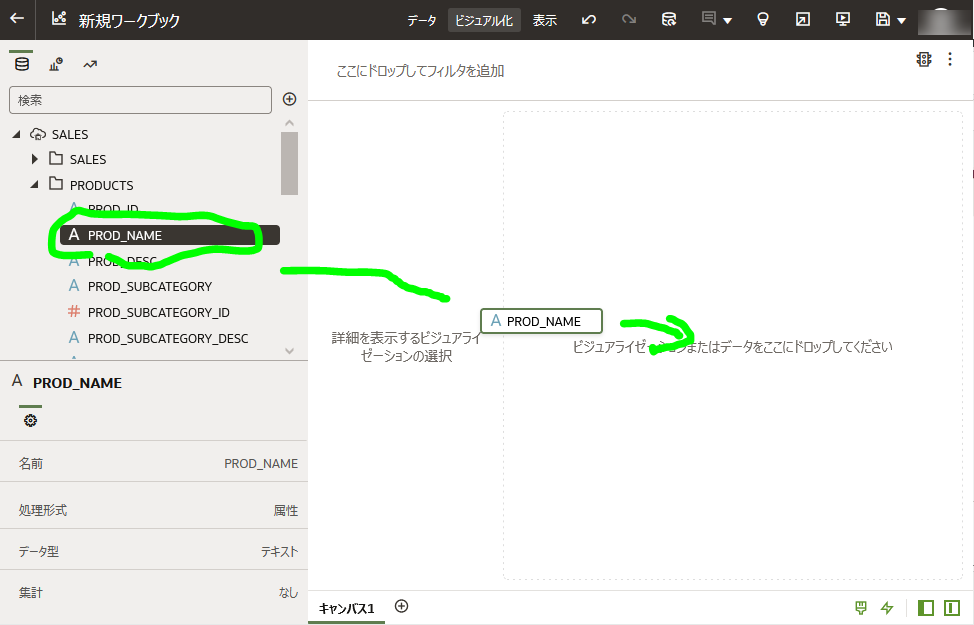Screen dimensions: 974x625
Task: Click the insights lightbulb icon in toolbar
Action: [763, 19]
